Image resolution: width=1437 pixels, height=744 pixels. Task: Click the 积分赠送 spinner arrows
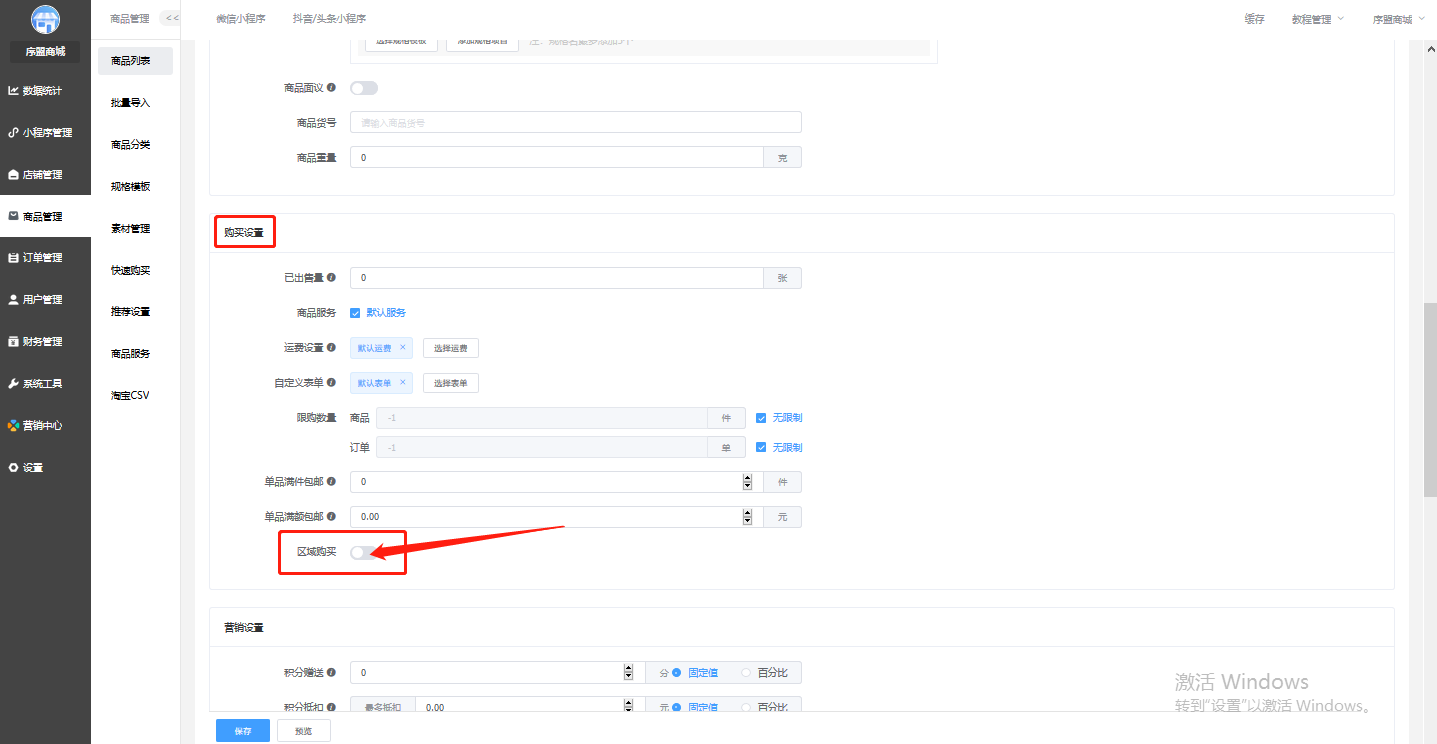[628, 673]
